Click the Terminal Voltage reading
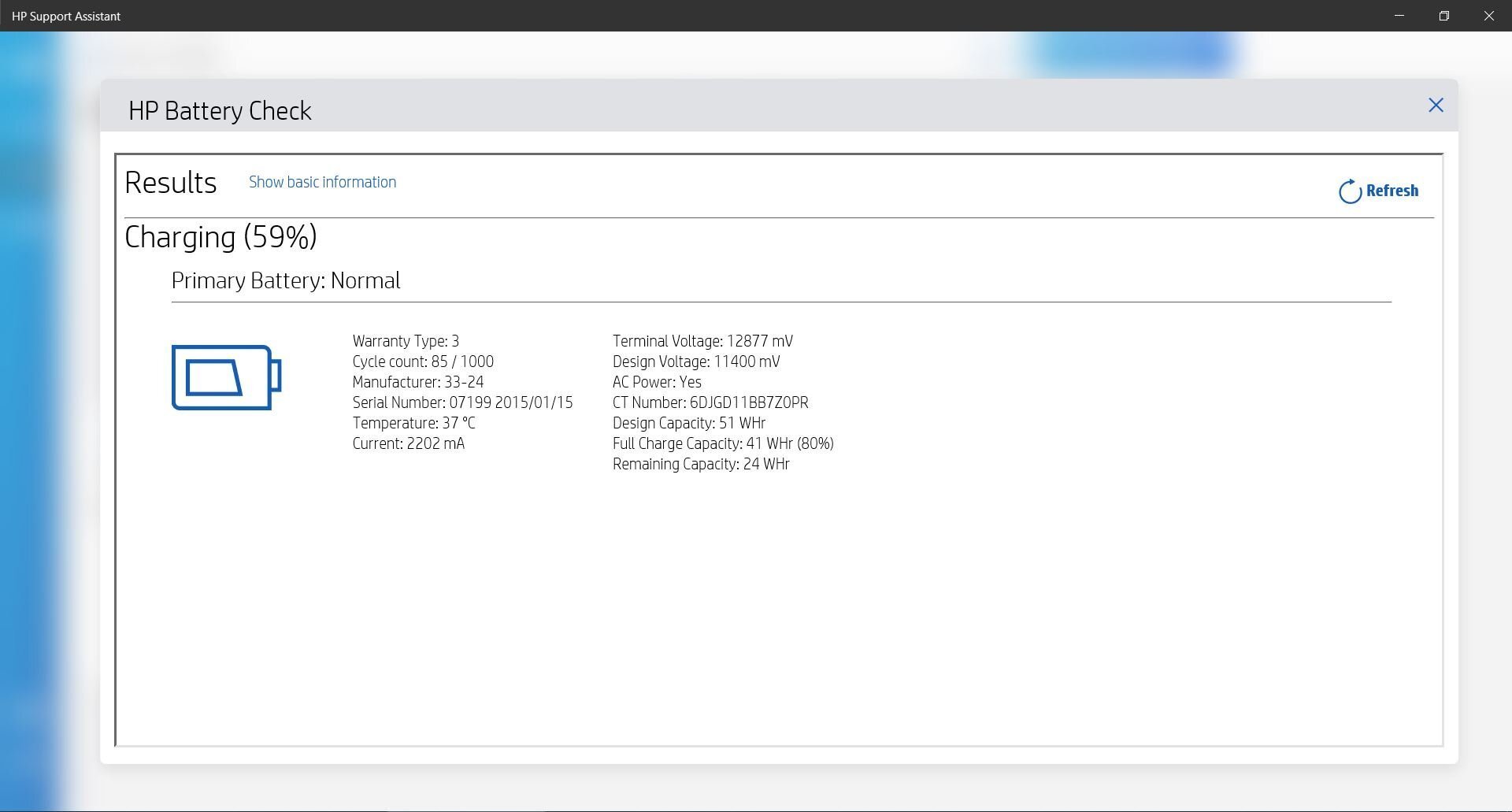This screenshot has height=812, width=1512. pos(702,341)
